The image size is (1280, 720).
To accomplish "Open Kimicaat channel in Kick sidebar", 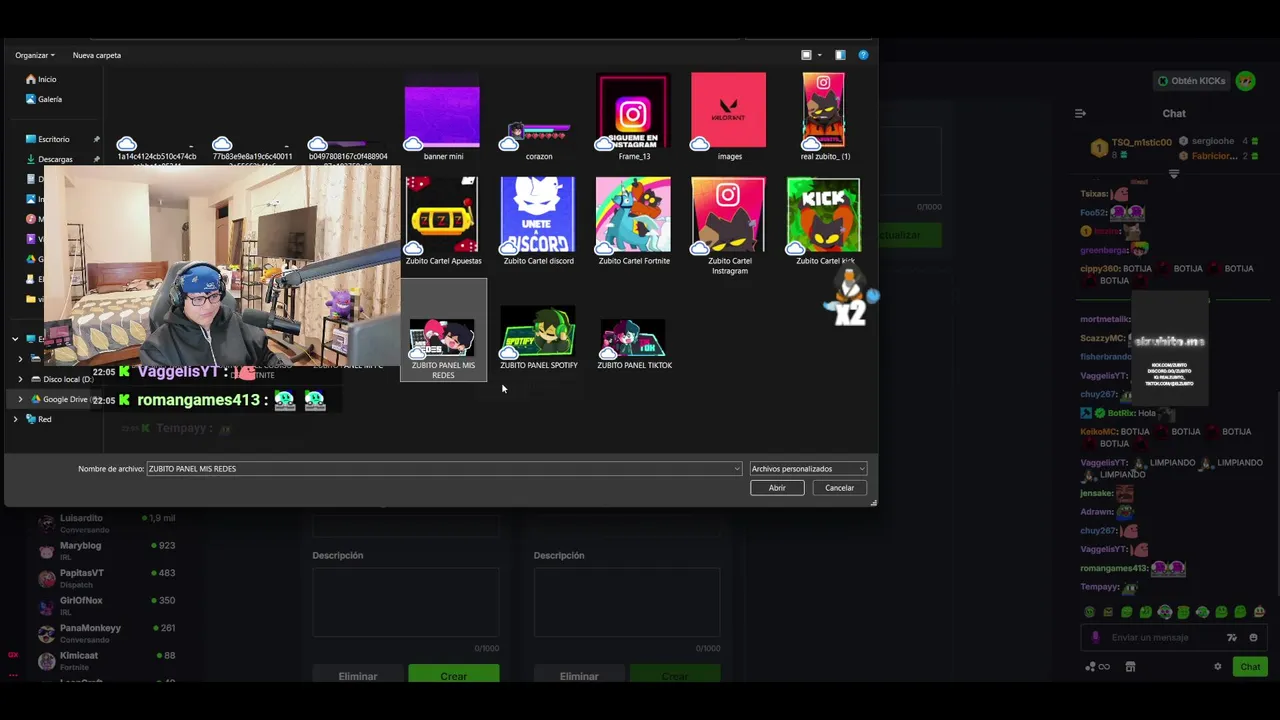I will 105,660.
